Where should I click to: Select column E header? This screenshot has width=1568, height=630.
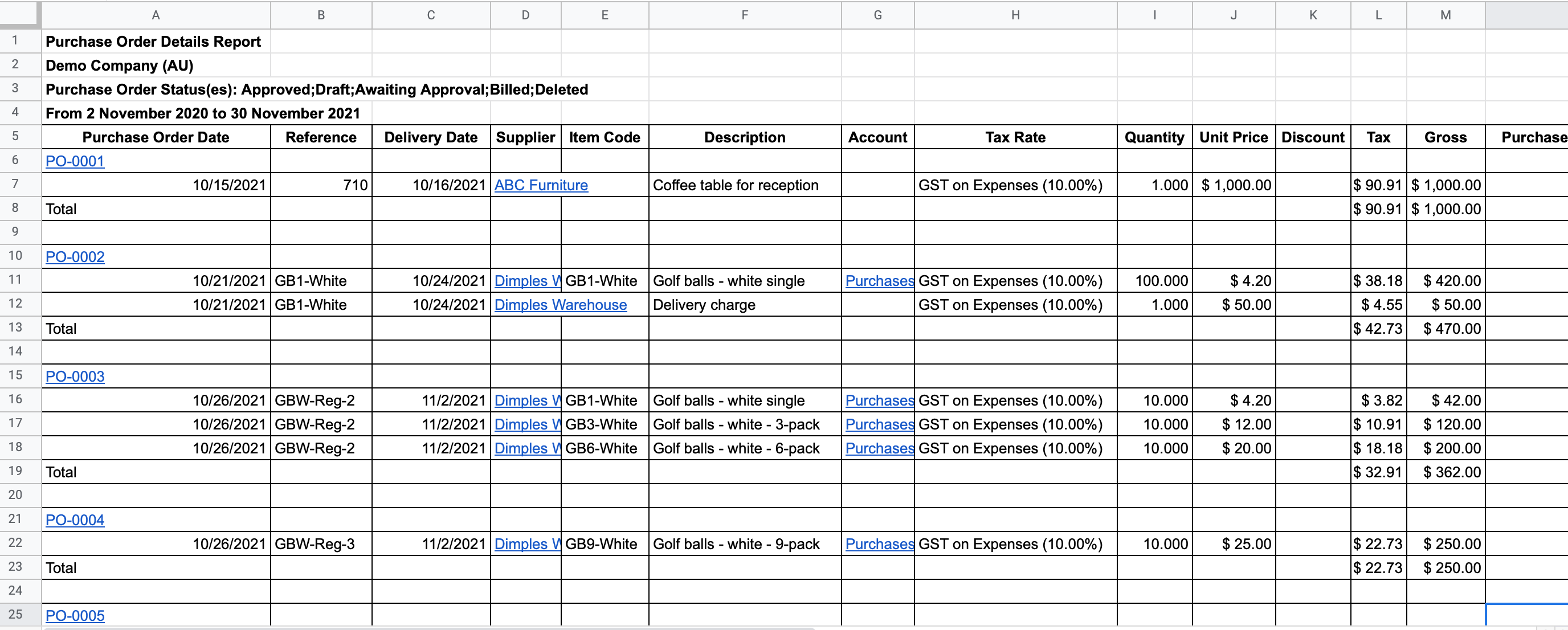point(605,15)
